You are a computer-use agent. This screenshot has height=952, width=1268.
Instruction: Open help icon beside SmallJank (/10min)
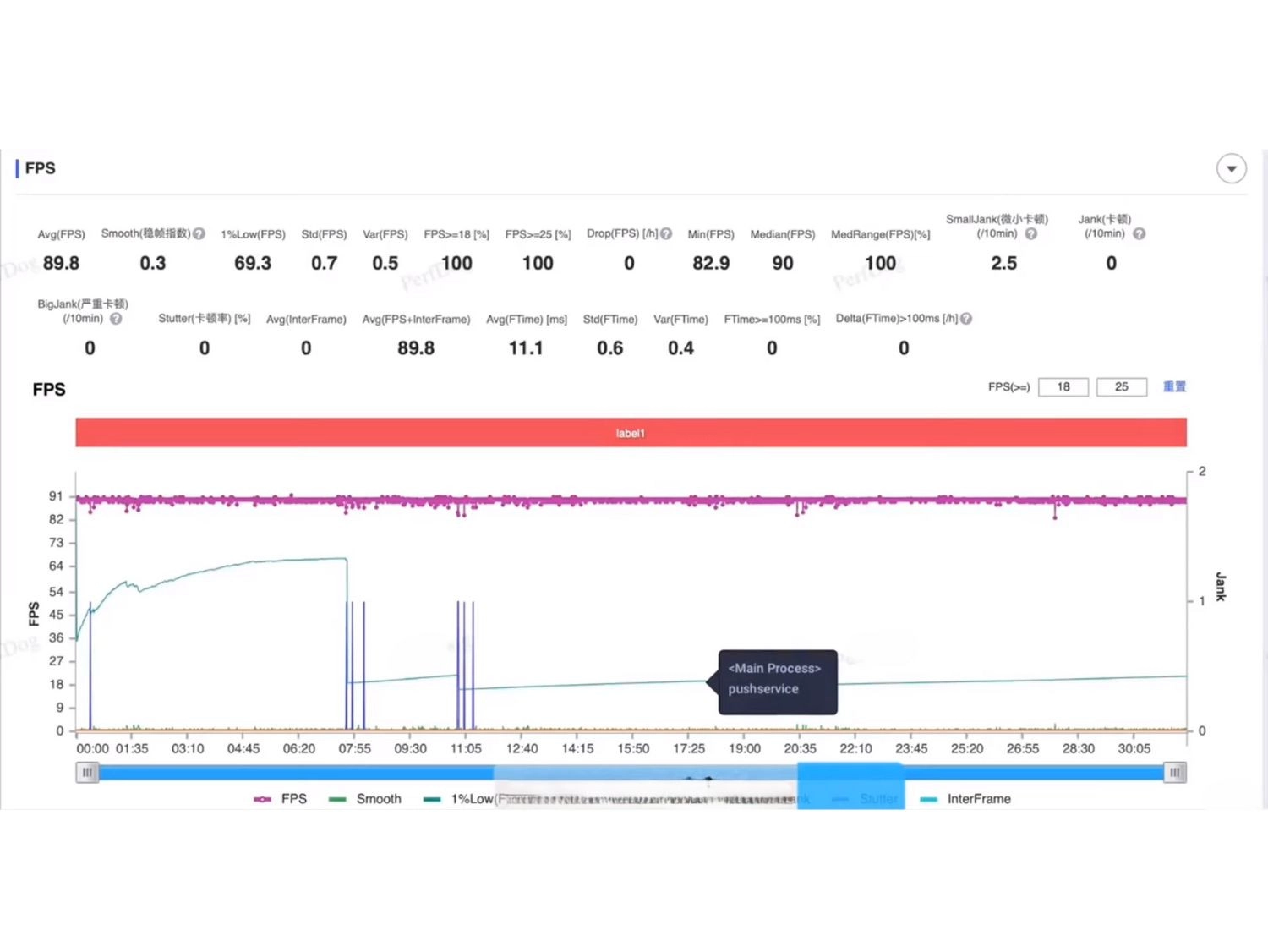[1030, 234]
